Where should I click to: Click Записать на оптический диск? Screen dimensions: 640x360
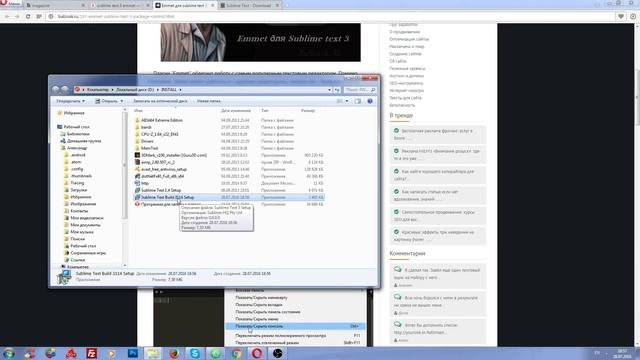[160, 101]
